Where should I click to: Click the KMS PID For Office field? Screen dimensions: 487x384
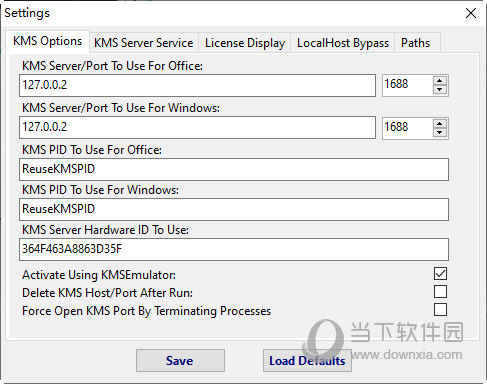[x=234, y=169]
